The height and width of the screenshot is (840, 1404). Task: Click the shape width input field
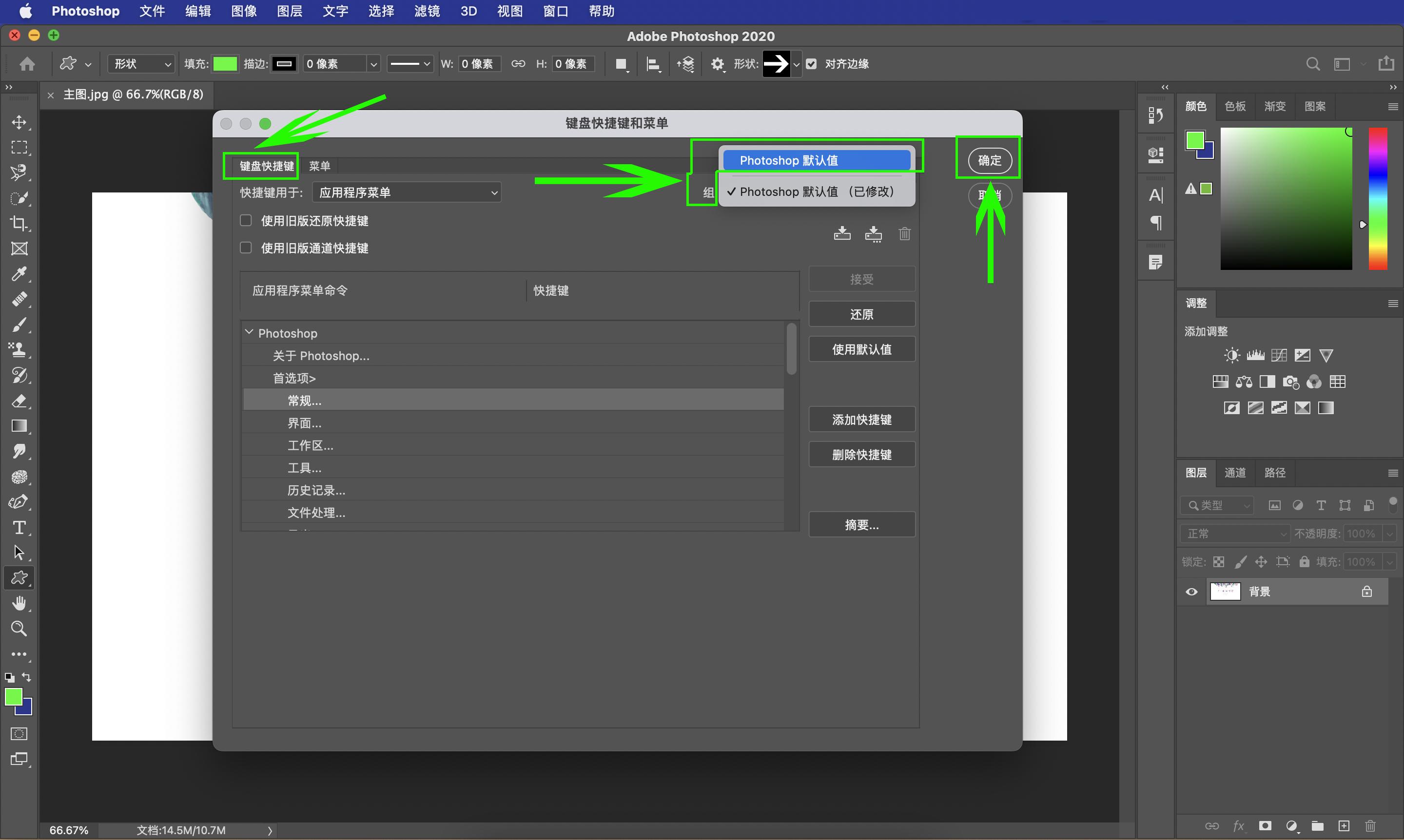[479, 64]
